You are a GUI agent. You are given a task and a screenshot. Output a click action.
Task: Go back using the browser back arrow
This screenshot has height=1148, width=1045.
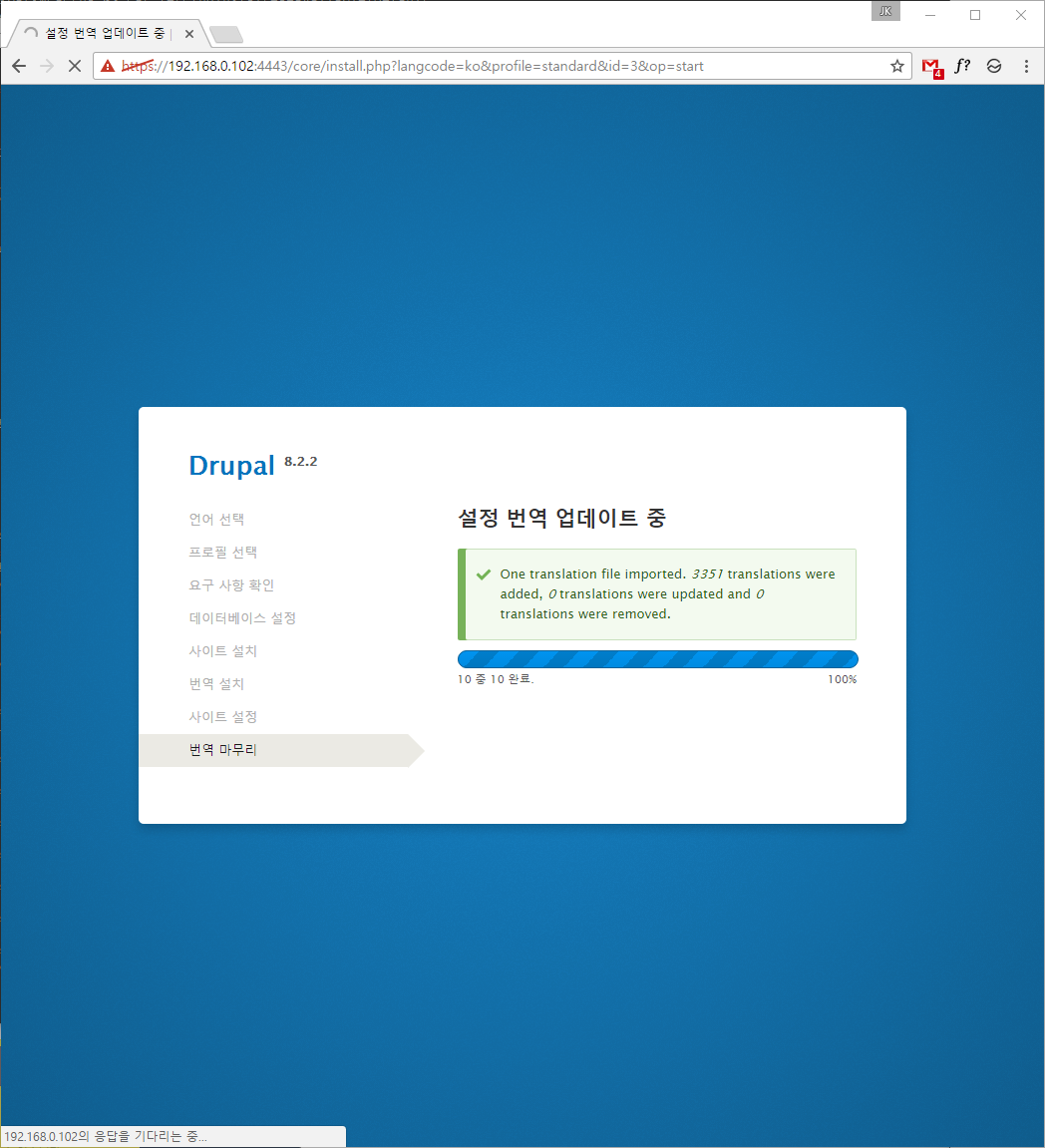19,66
